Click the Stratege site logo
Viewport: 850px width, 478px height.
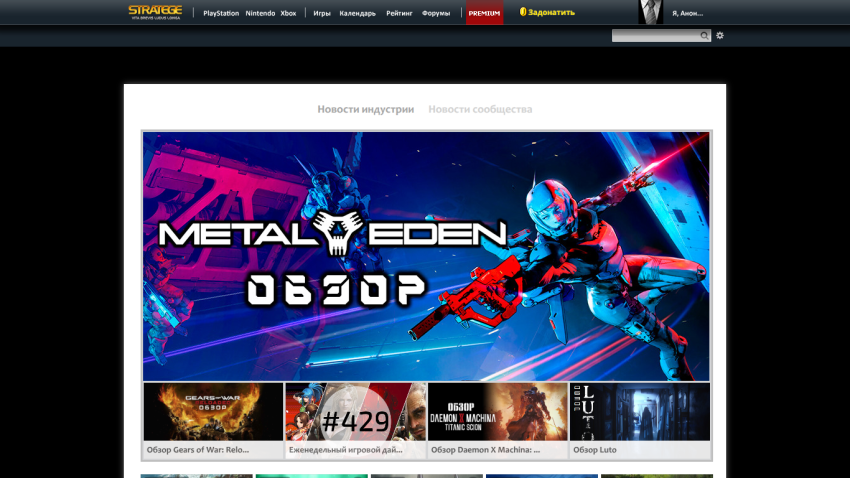coord(155,12)
